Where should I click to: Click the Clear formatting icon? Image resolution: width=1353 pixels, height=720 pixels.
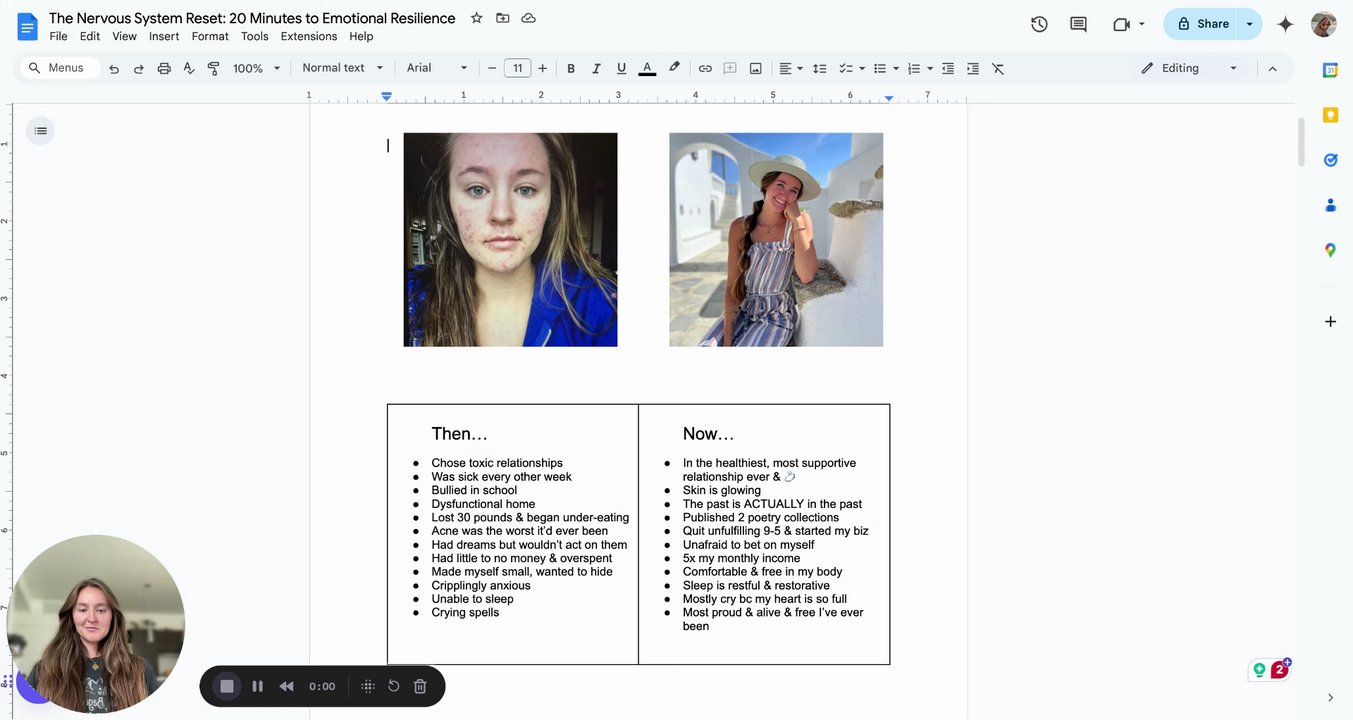tap(998, 68)
